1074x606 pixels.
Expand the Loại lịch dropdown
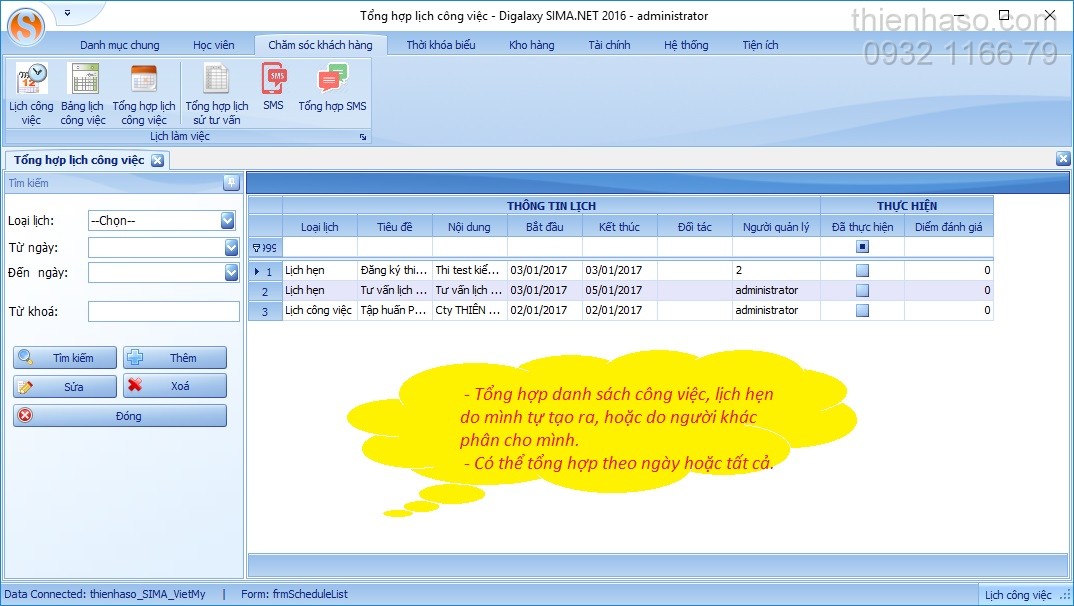tap(228, 221)
